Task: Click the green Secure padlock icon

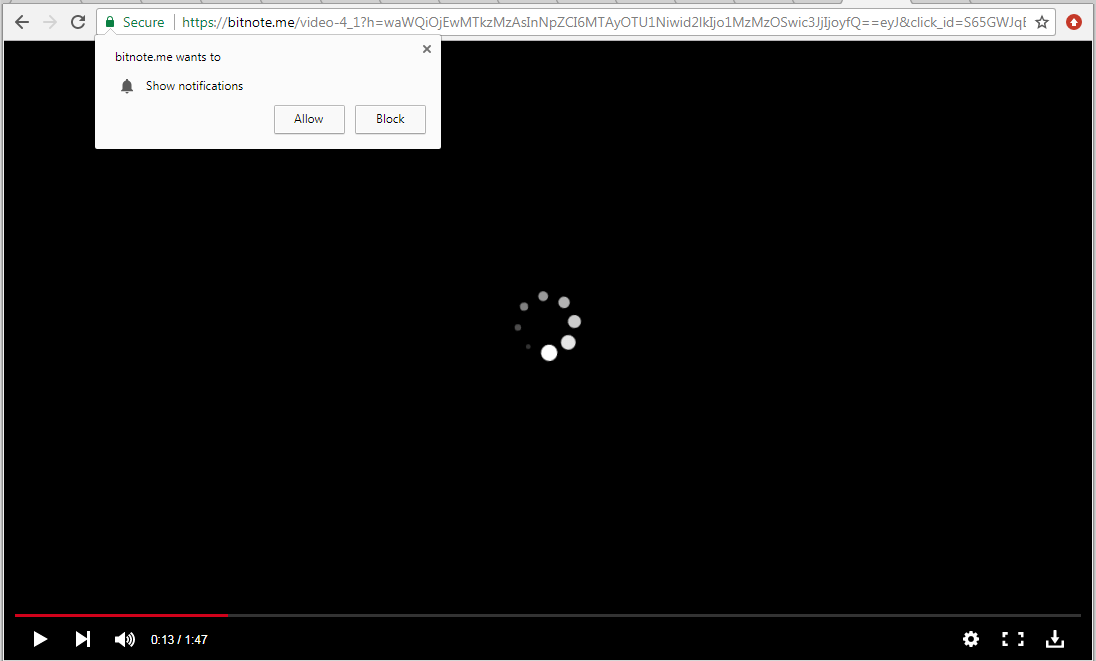Action: point(110,22)
